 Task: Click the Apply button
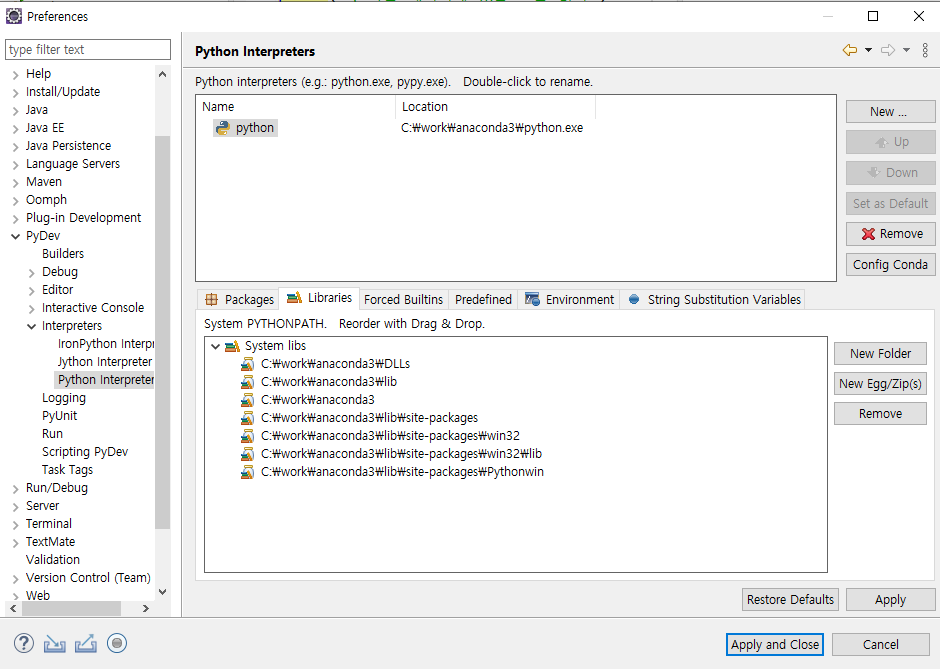pyautogui.click(x=890, y=599)
